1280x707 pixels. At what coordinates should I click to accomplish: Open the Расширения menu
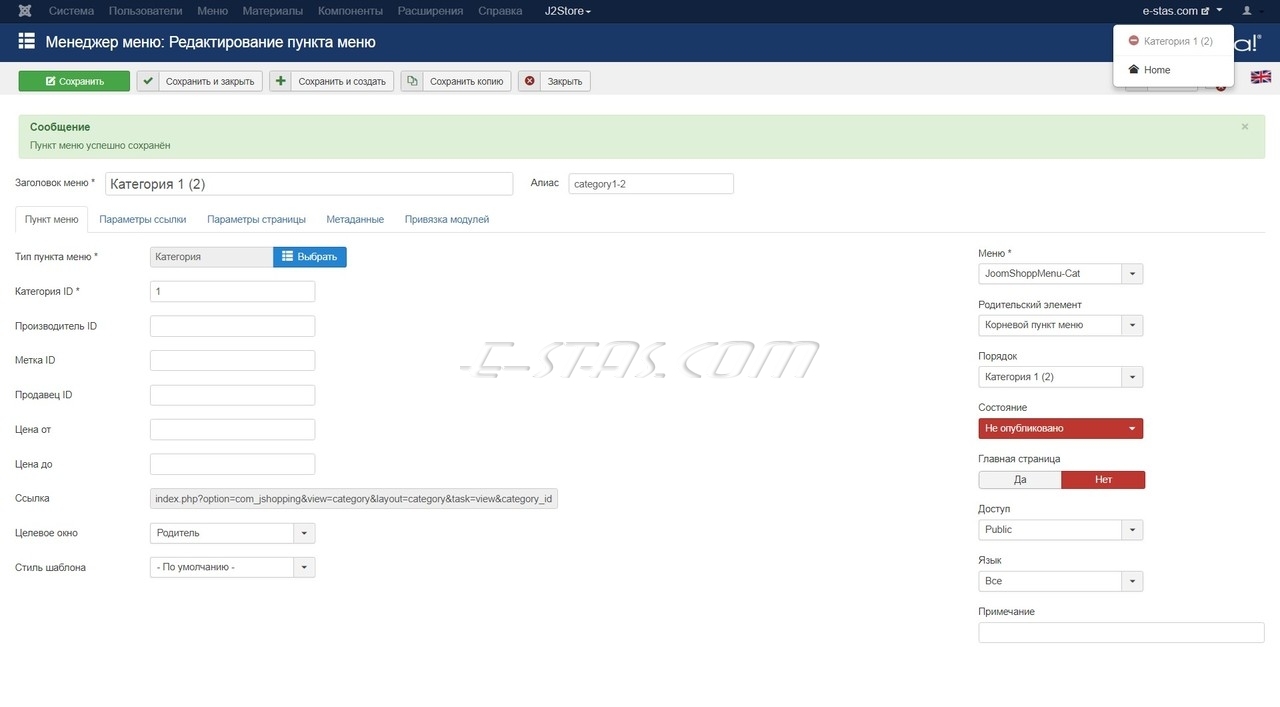(430, 11)
